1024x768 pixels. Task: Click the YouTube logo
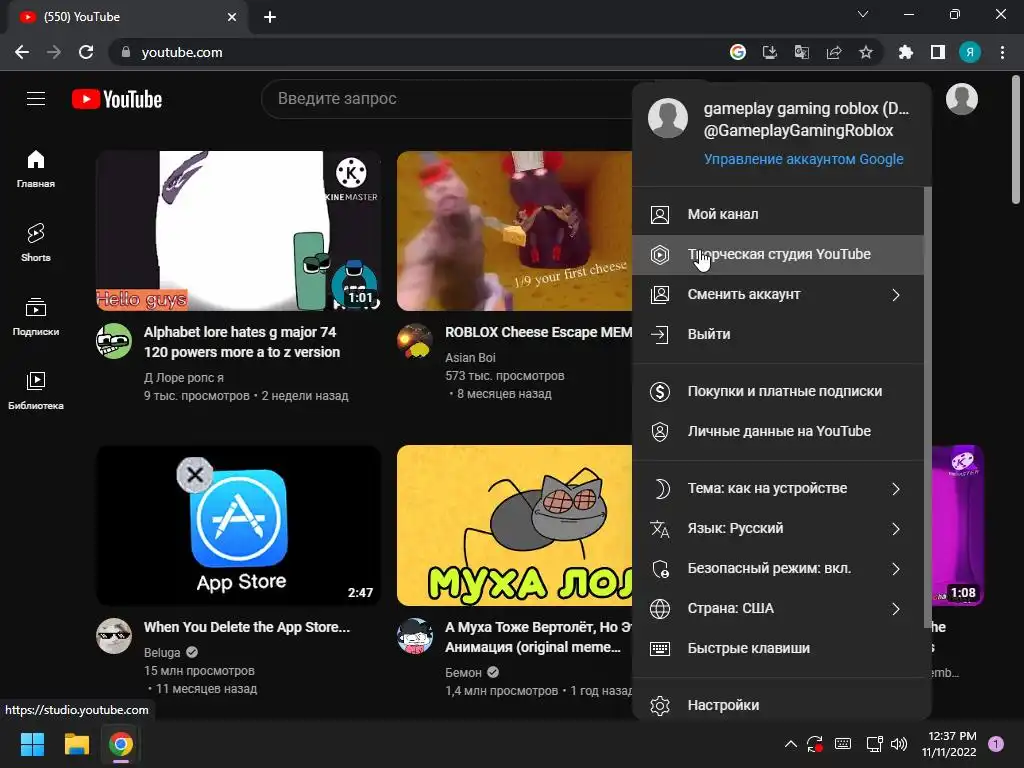click(x=117, y=99)
